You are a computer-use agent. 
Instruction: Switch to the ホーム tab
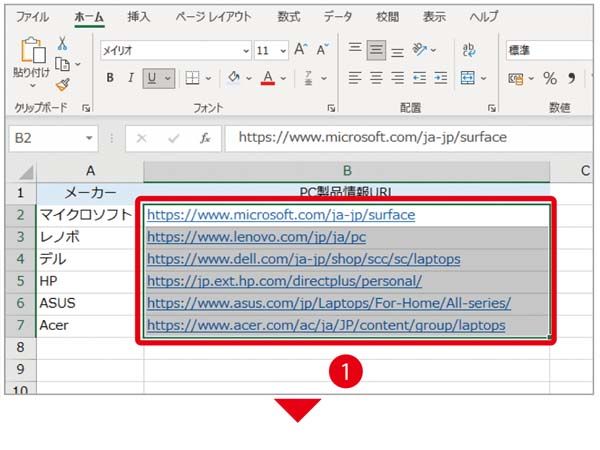tap(89, 17)
